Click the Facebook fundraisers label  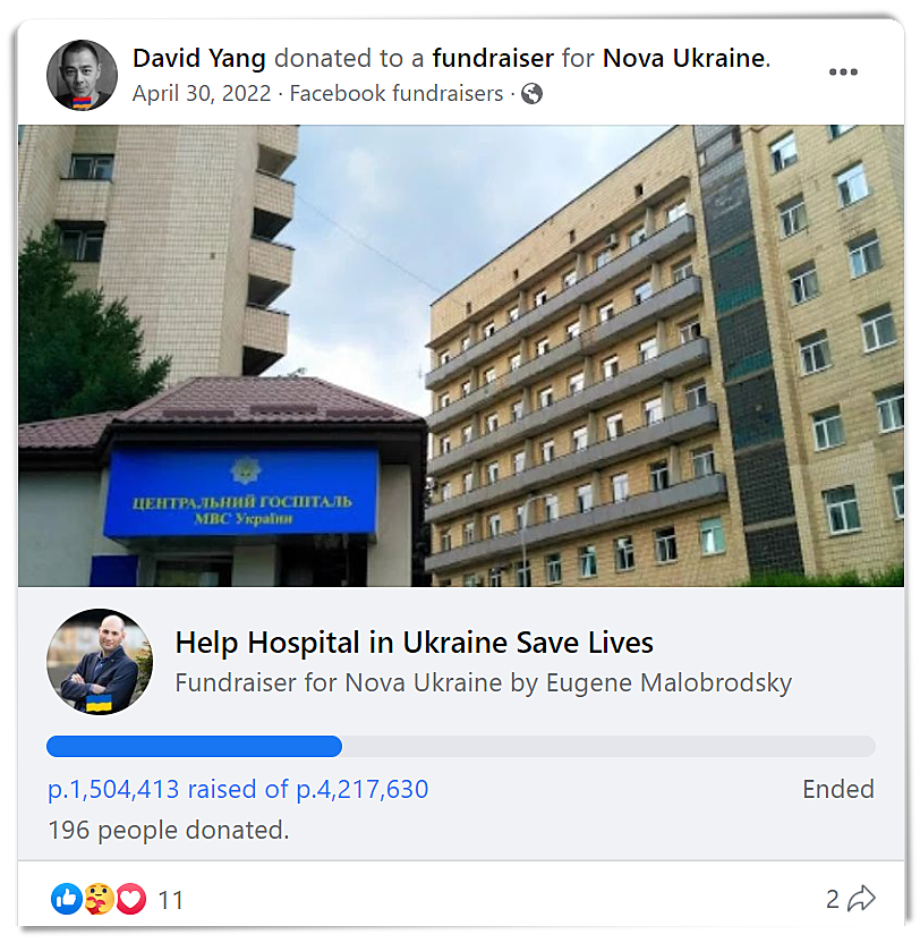pyautogui.click(x=396, y=94)
